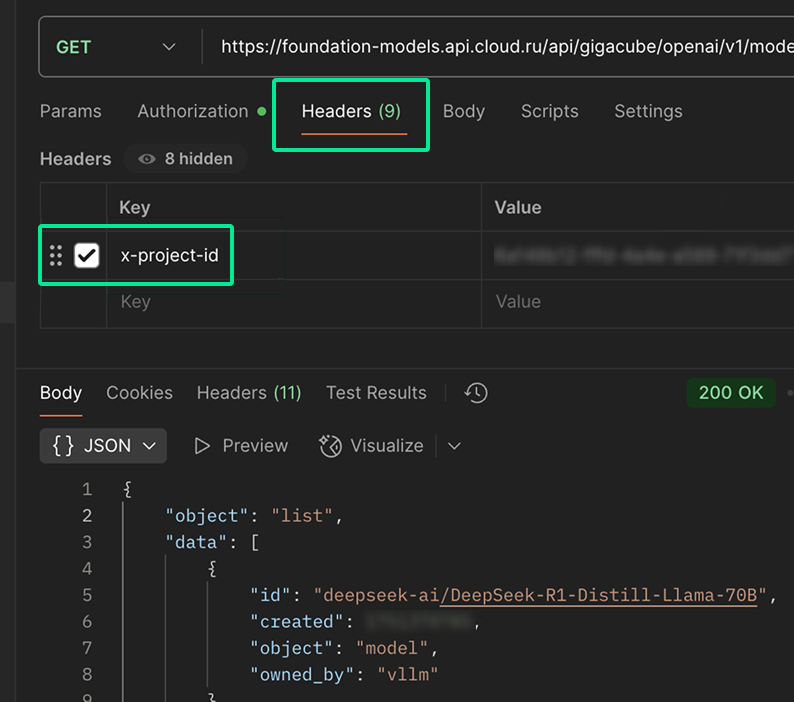Image resolution: width=794 pixels, height=702 pixels.
Task: Open the Authorization tab
Action: (x=201, y=111)
